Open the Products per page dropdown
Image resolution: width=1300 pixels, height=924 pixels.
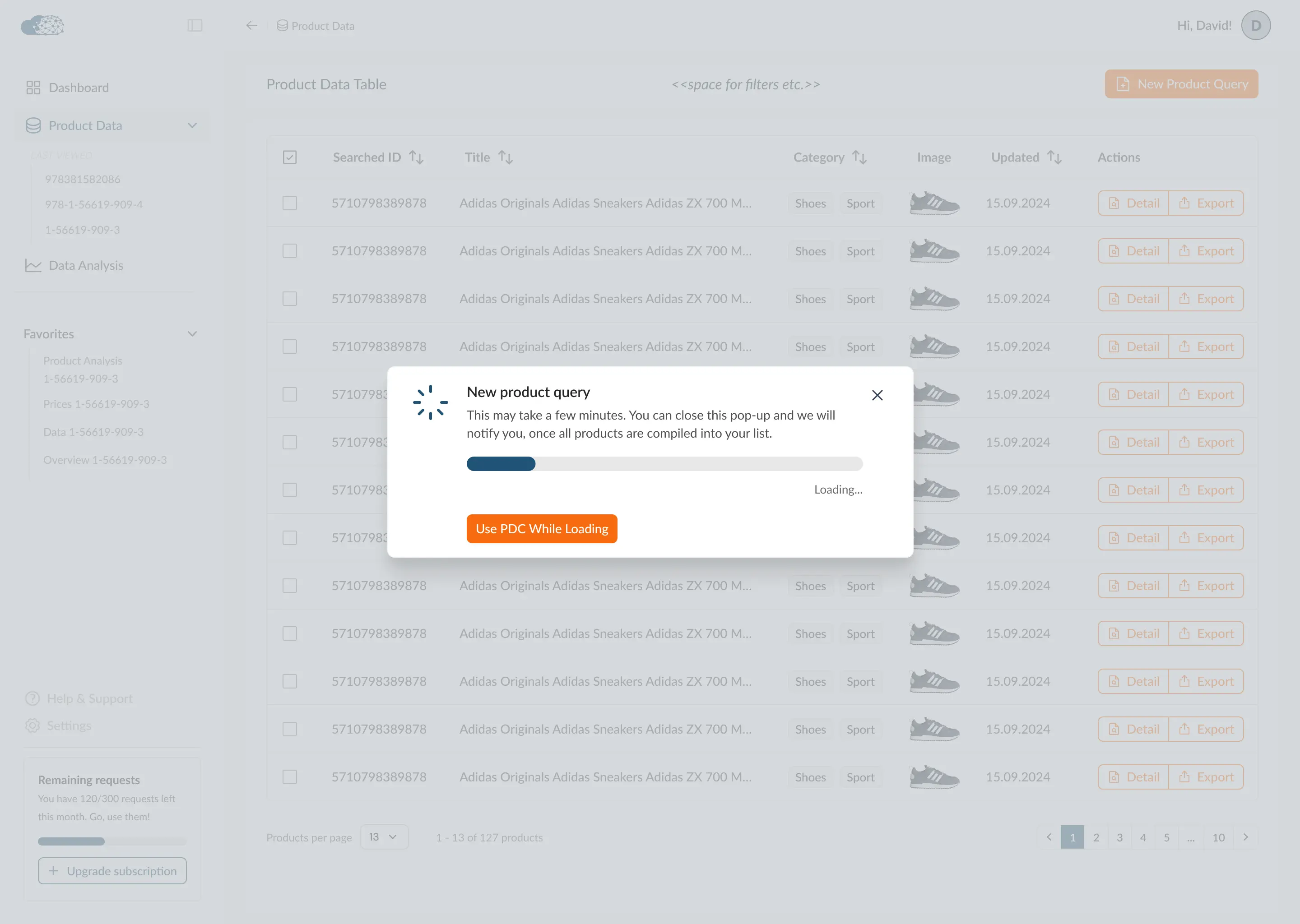pyautogui.click(x=384, y=836)
